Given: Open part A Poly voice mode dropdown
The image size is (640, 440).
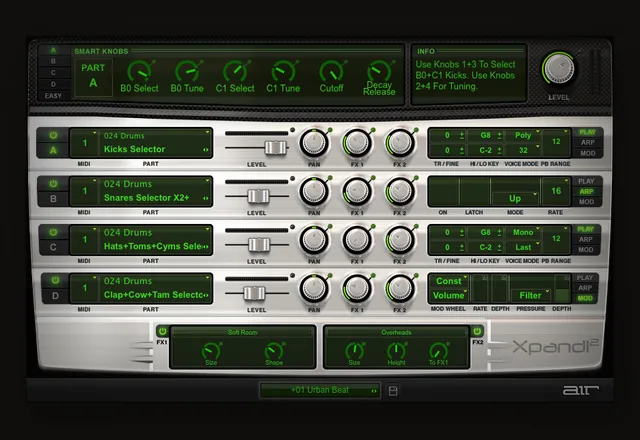Looking at the screenshot, I should coord(524,135).
